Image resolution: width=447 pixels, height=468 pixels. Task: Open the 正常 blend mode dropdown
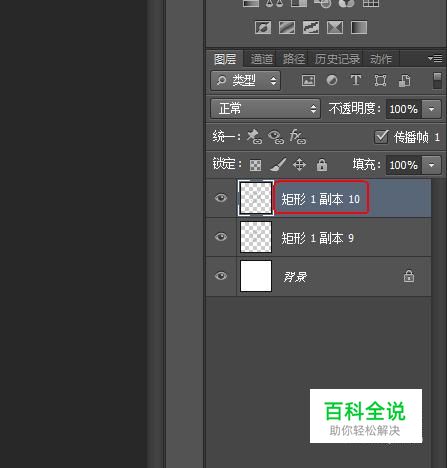pos(266,108)
